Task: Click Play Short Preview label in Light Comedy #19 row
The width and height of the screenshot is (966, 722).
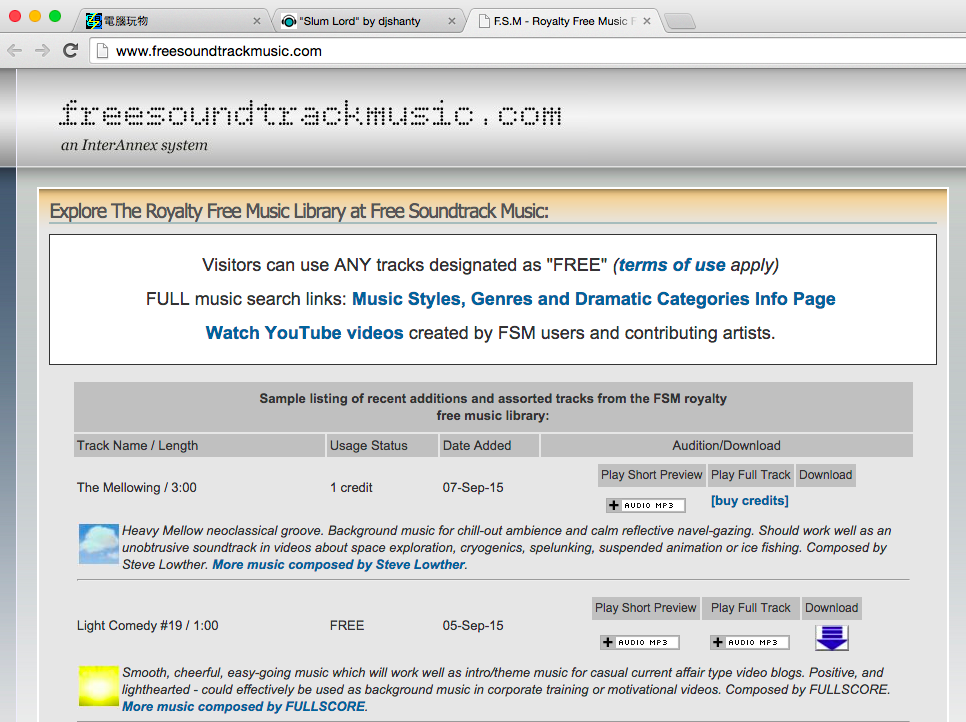Action: tap(646, 608)
